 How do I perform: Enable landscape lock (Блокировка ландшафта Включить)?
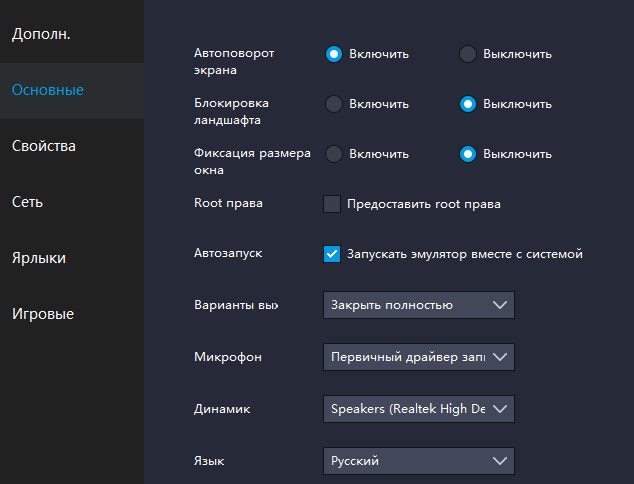334,104
